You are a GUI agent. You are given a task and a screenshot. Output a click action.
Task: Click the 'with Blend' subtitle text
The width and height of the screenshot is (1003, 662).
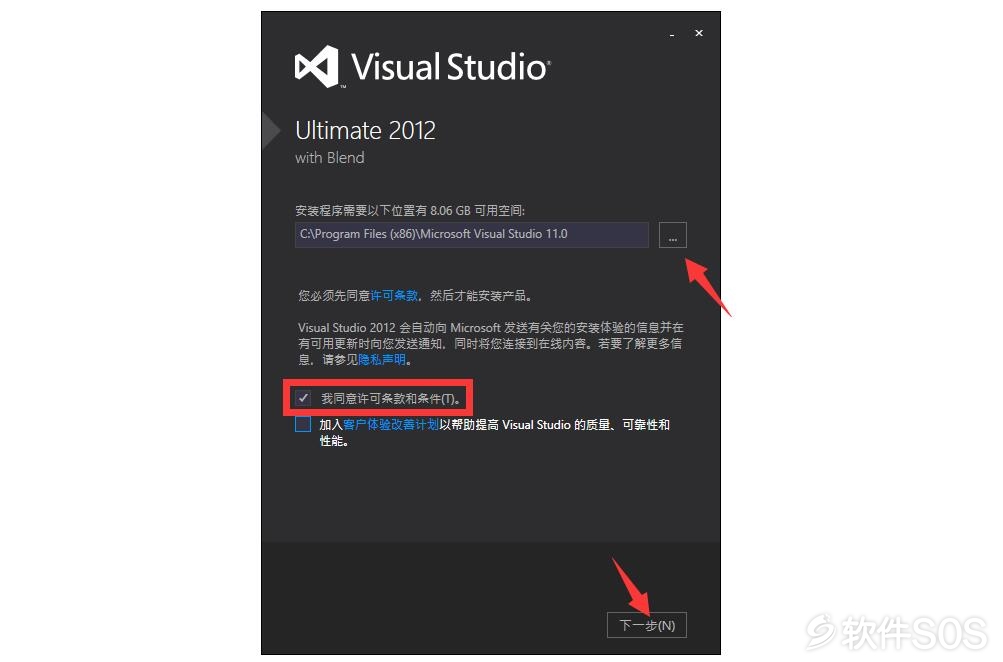tap(329, 157)
